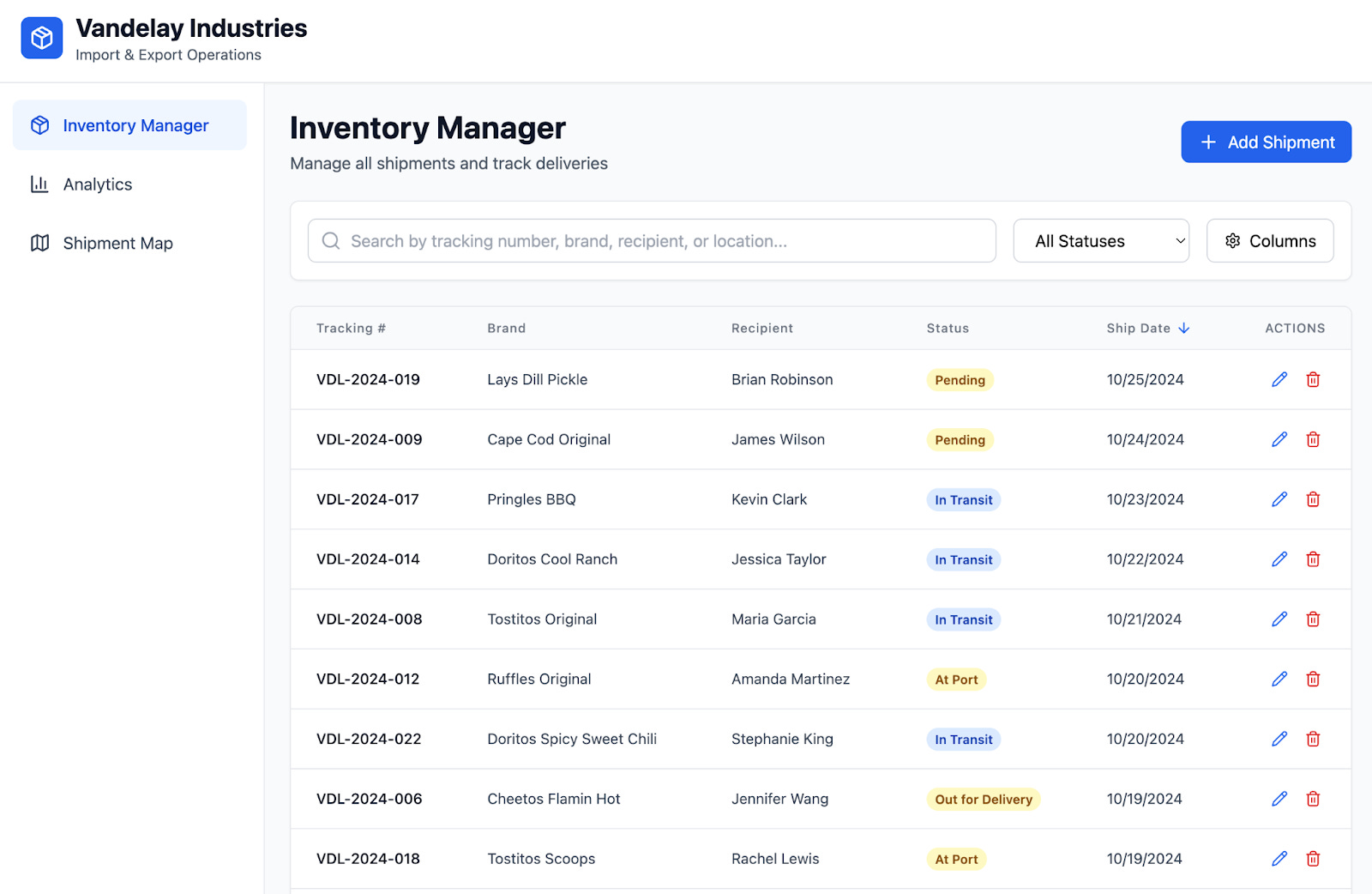Delete shipment VDL-2024-019 with trash icon
Screen dimensions: 1372x894
(1313, 379)
